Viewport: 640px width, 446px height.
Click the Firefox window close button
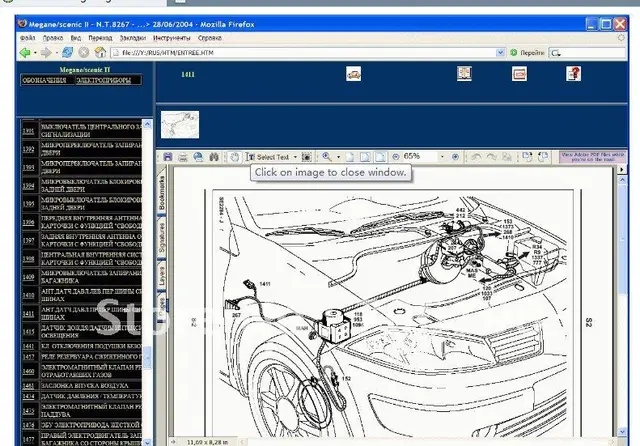(x=620, y=24)
